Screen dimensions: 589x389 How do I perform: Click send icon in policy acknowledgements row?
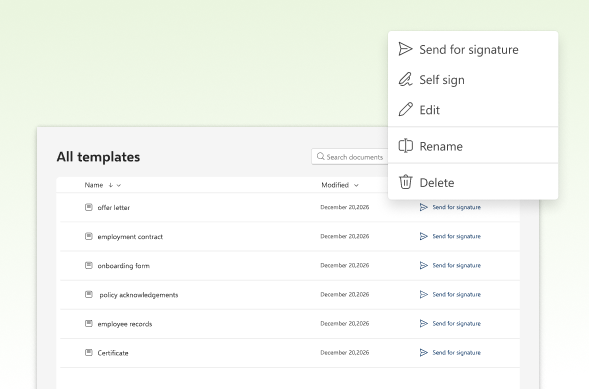coord(424,294)
